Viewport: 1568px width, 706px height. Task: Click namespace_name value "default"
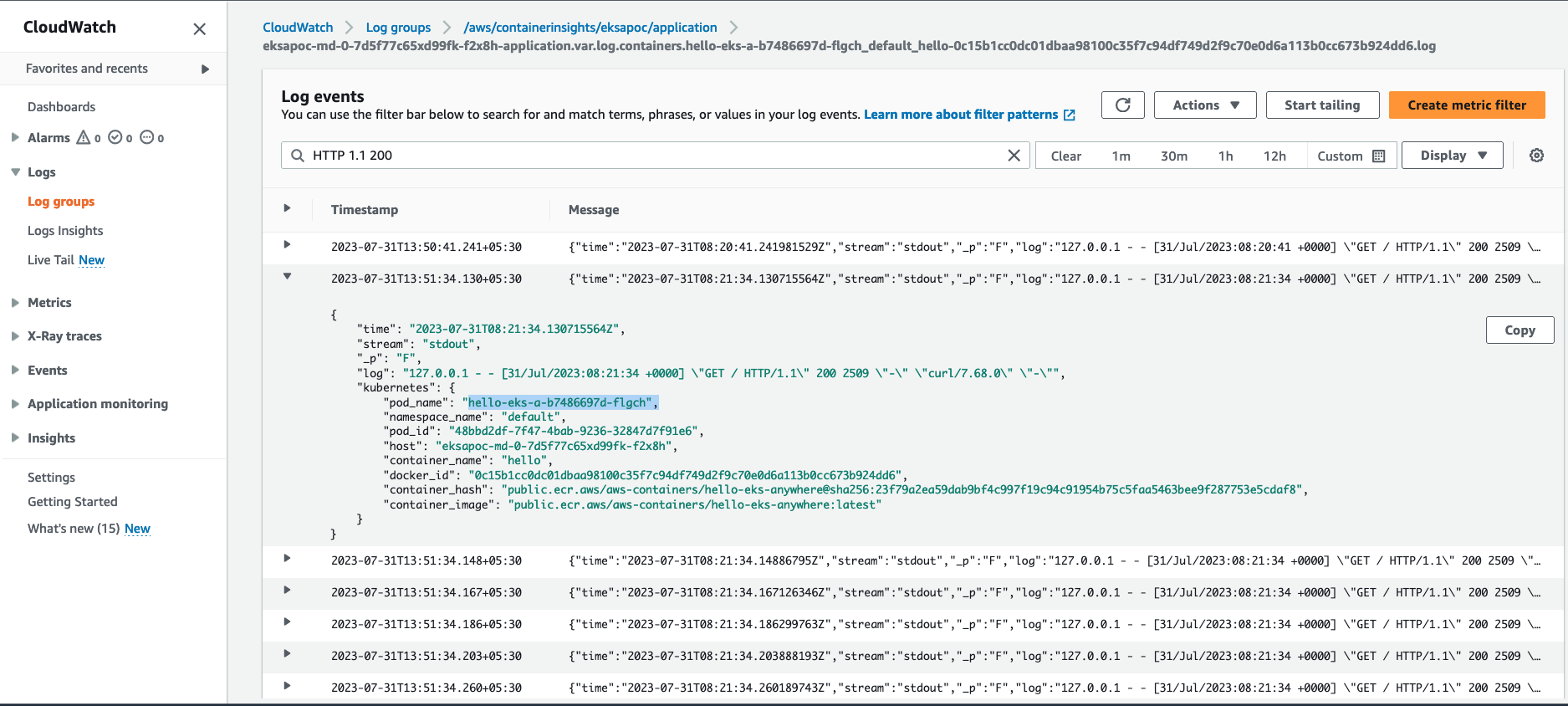pyautogui.click(x=530, y=417)
